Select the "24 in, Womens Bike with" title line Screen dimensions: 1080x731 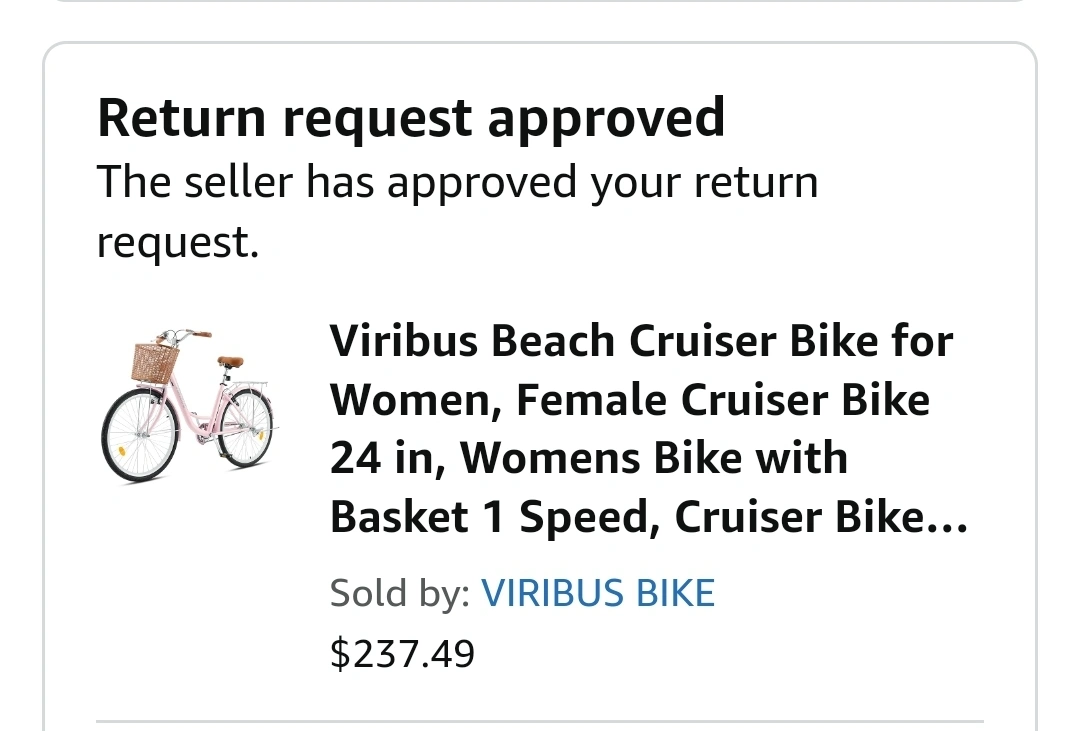tap(589, 458)
